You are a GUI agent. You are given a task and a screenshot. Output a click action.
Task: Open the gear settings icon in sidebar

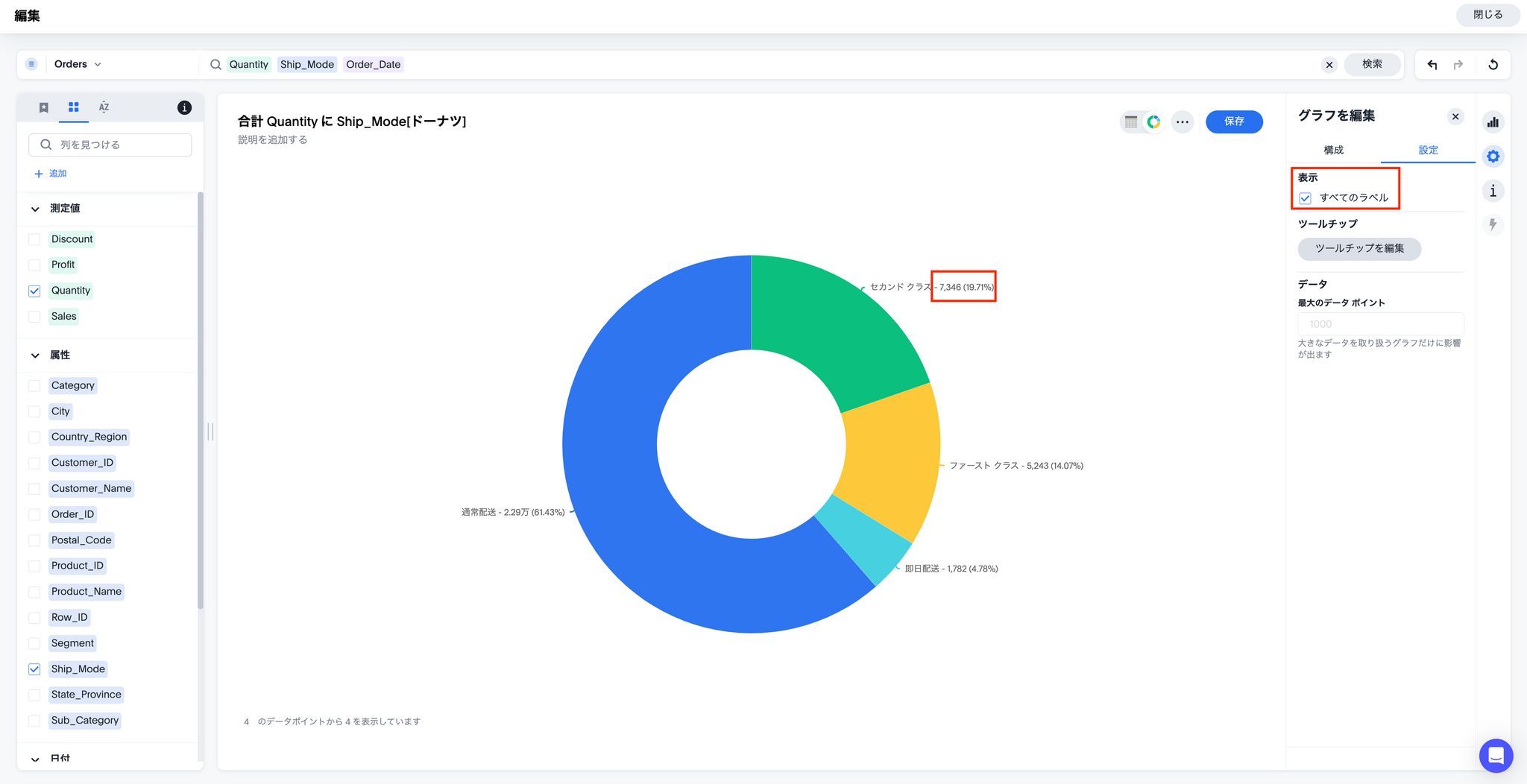[1493, 157]
